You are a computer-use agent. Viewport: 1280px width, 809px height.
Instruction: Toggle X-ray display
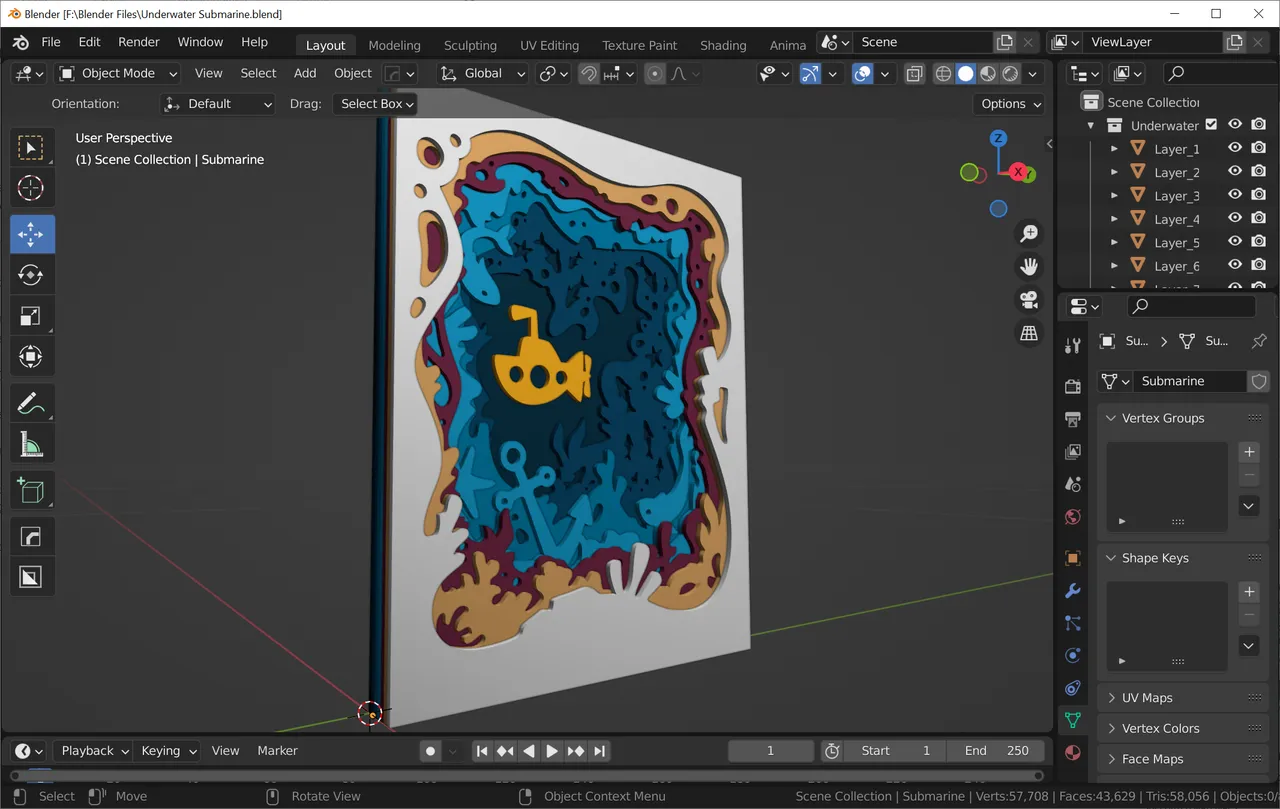(x=914, y=73)
